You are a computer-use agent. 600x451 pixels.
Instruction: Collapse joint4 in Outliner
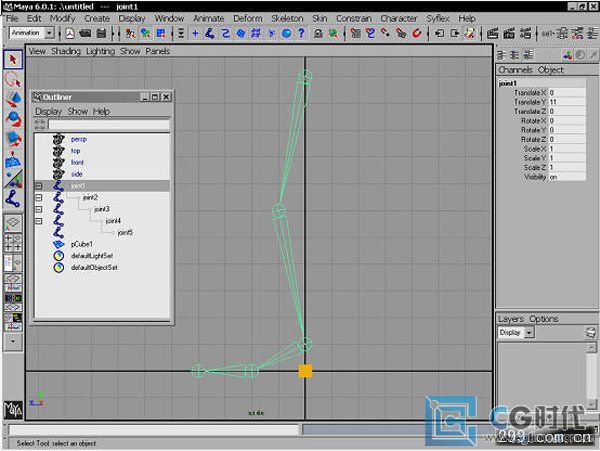[39, 221]
